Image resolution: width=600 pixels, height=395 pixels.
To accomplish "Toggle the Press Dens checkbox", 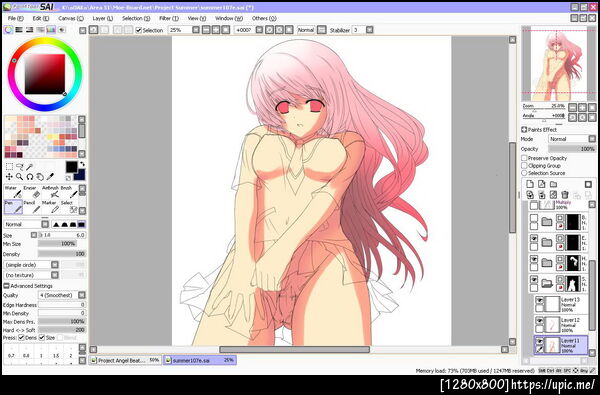I will pos(21,338).
